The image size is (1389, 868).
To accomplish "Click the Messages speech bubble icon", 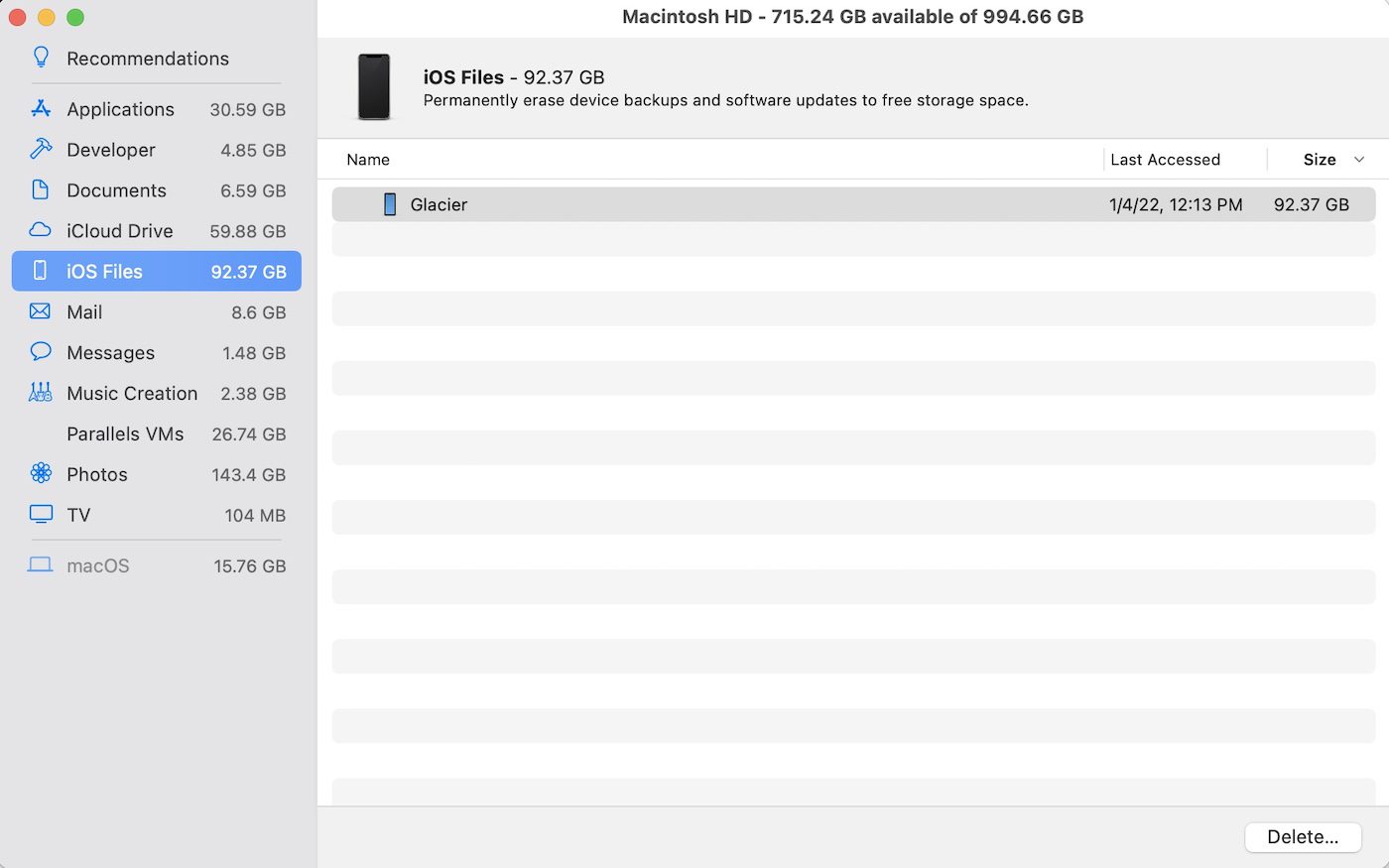I will [41, 352].
